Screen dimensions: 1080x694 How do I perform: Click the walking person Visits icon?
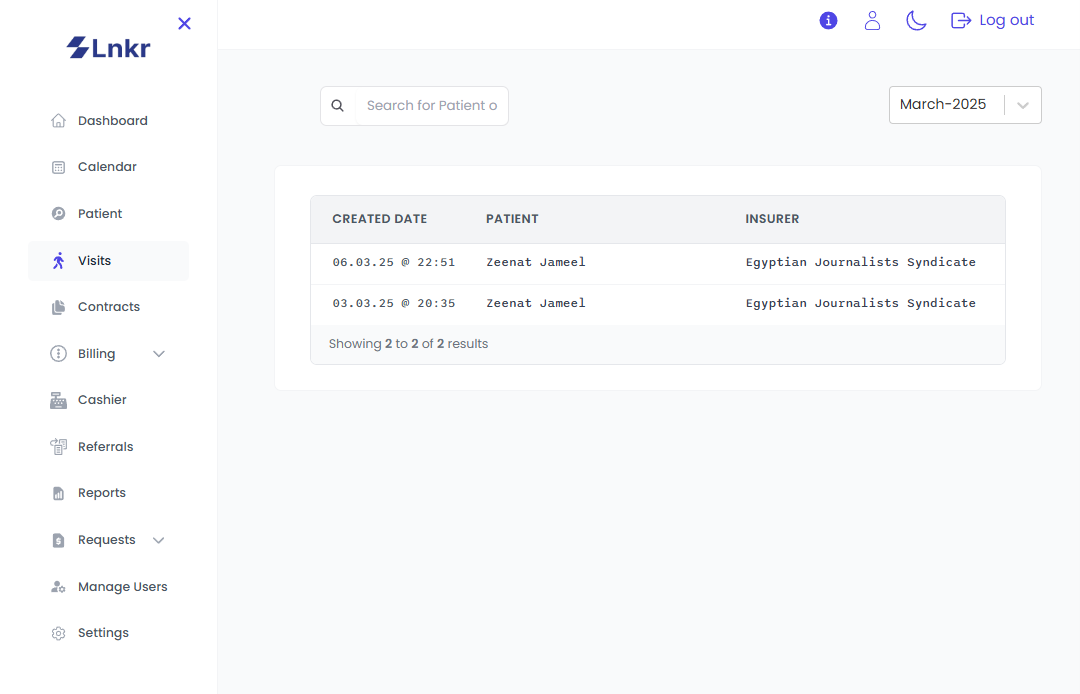click(59, 261)
